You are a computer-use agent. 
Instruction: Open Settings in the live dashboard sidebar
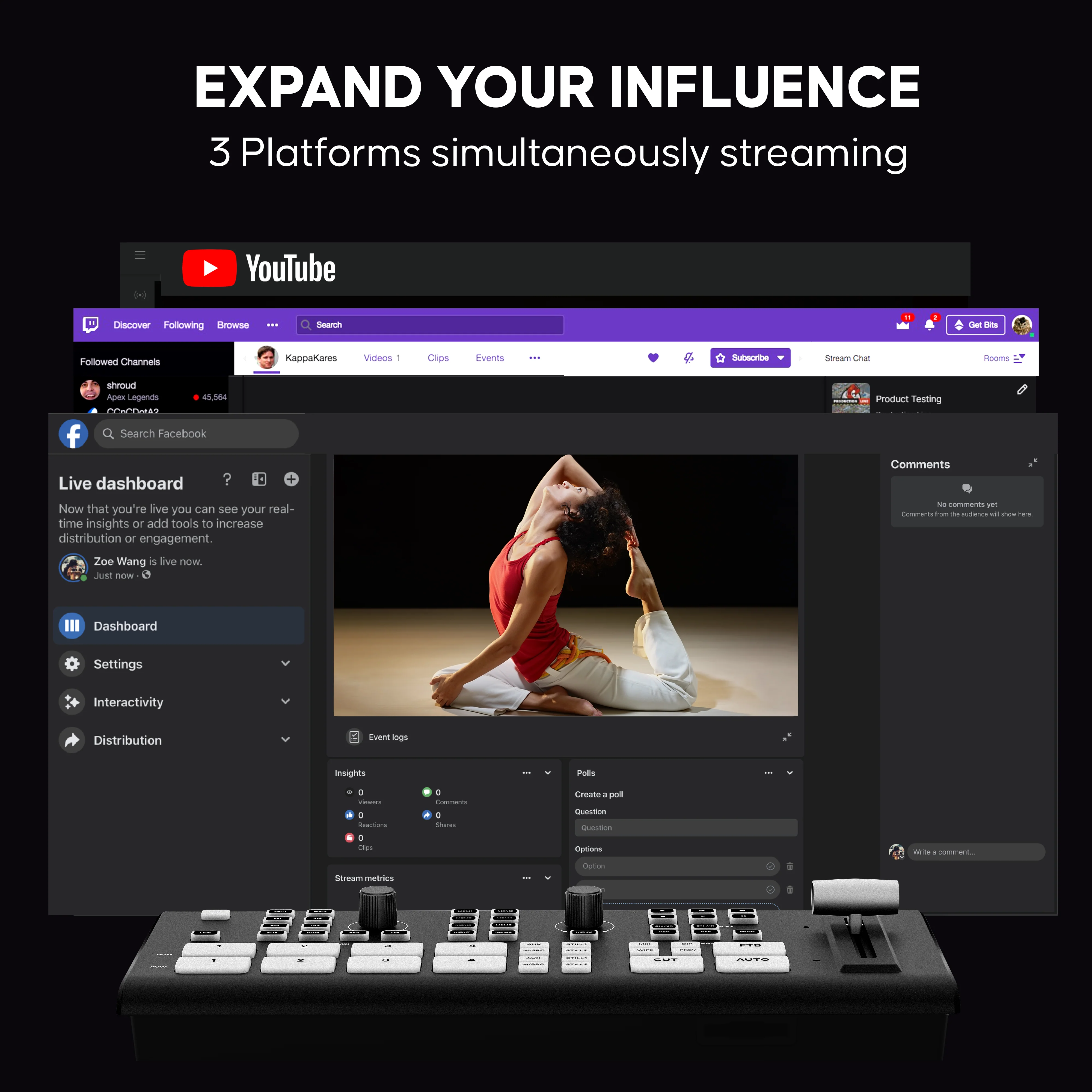coord(118,664)
